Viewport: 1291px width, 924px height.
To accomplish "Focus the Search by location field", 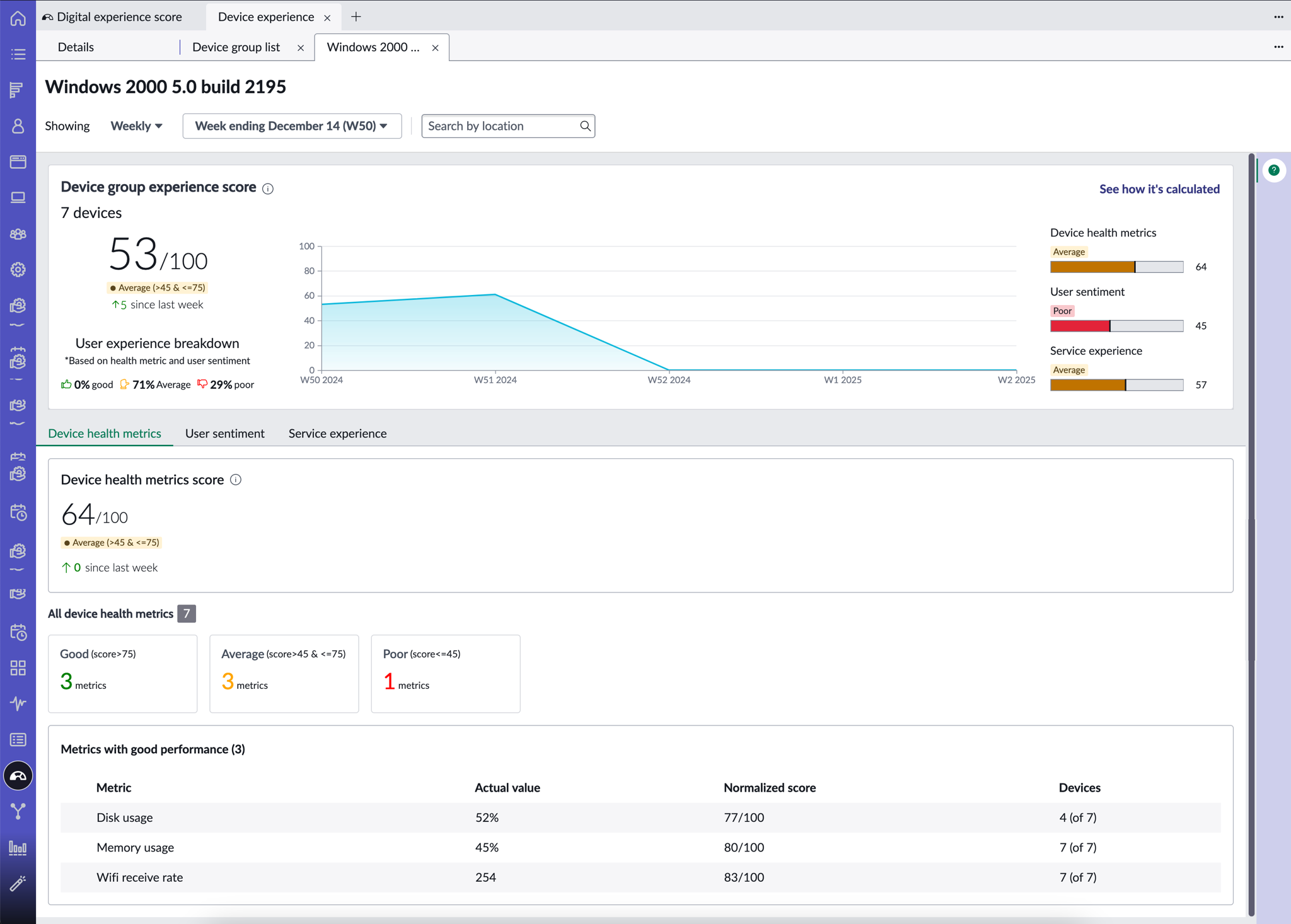I will [508, 126].
